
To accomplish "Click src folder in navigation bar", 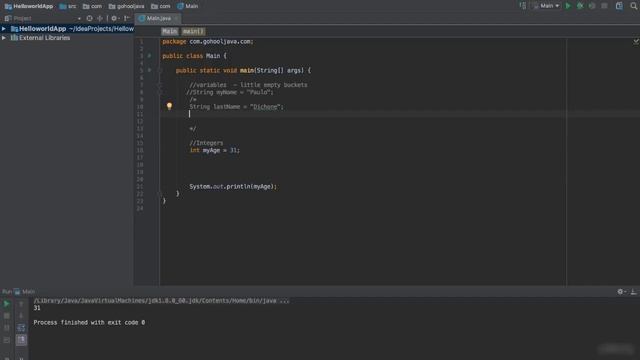I will pos(68,6).
